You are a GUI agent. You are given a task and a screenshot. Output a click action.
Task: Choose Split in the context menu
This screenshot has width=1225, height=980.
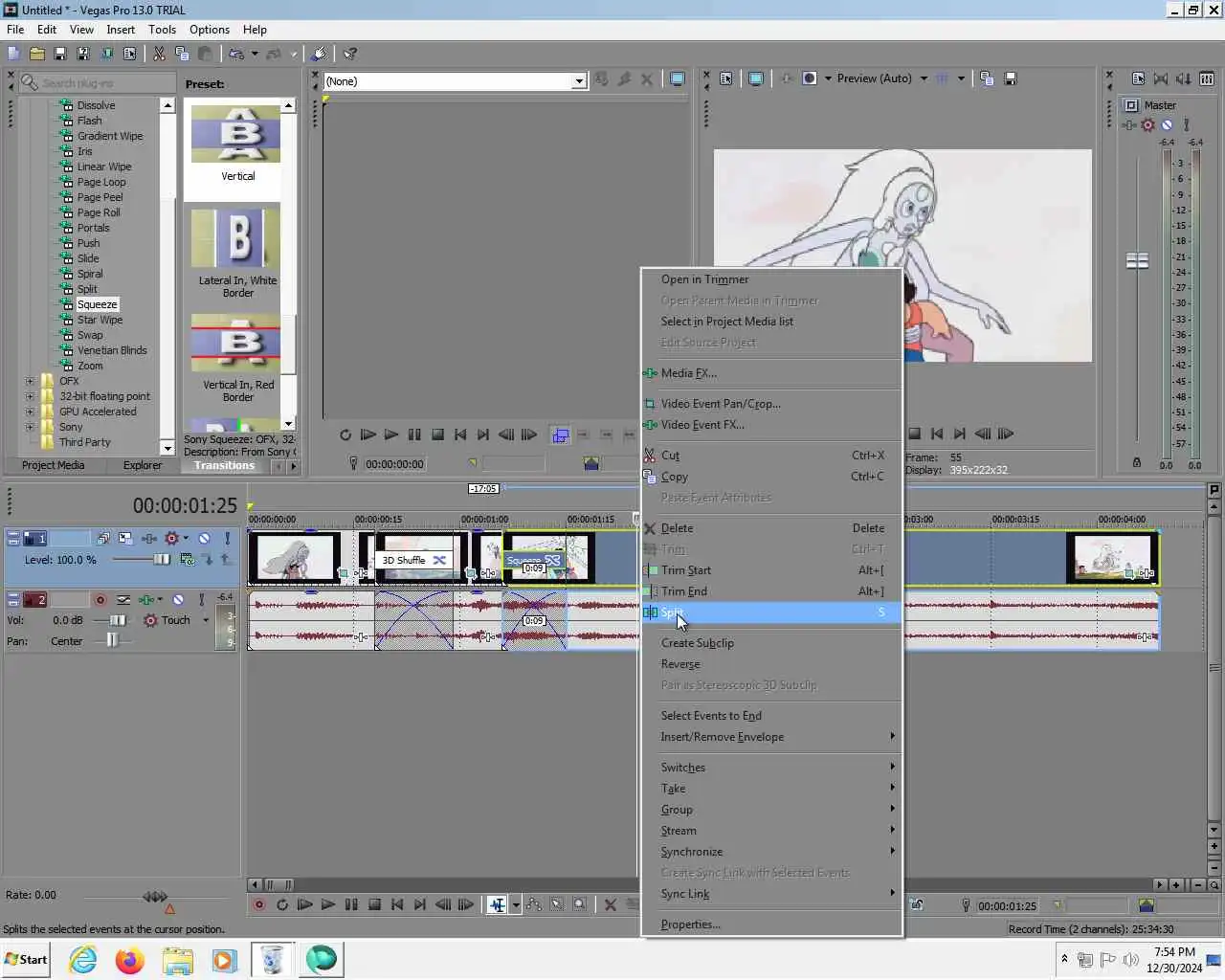tap(771, 612)
